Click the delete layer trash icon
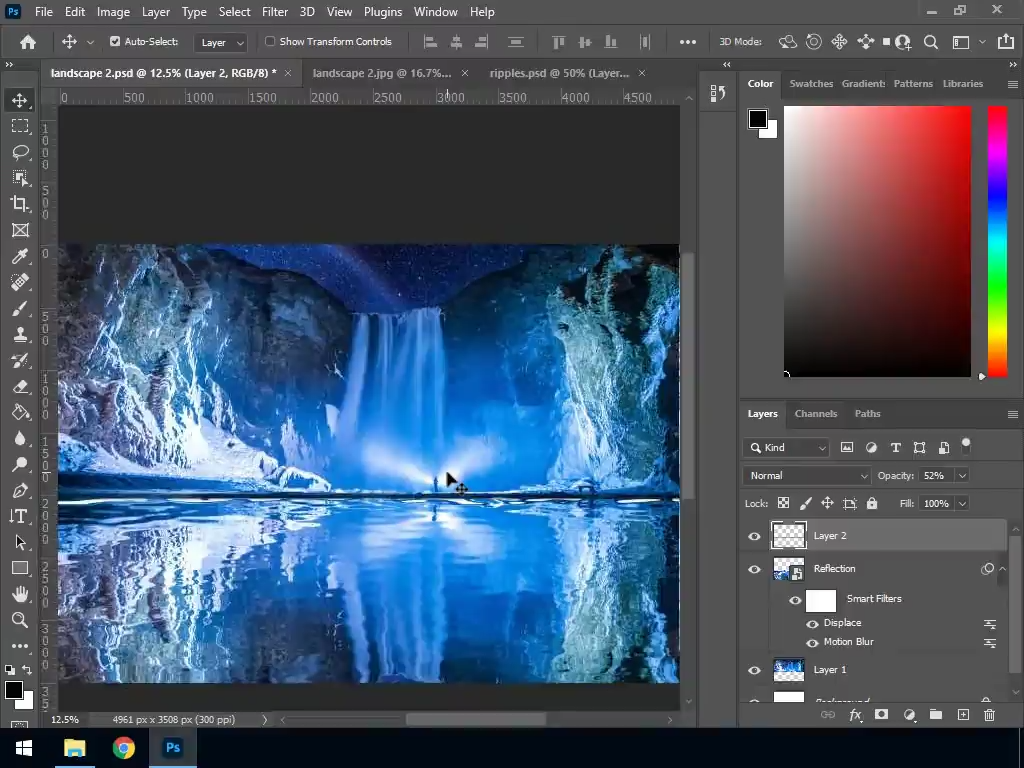 tap(989, 715)
